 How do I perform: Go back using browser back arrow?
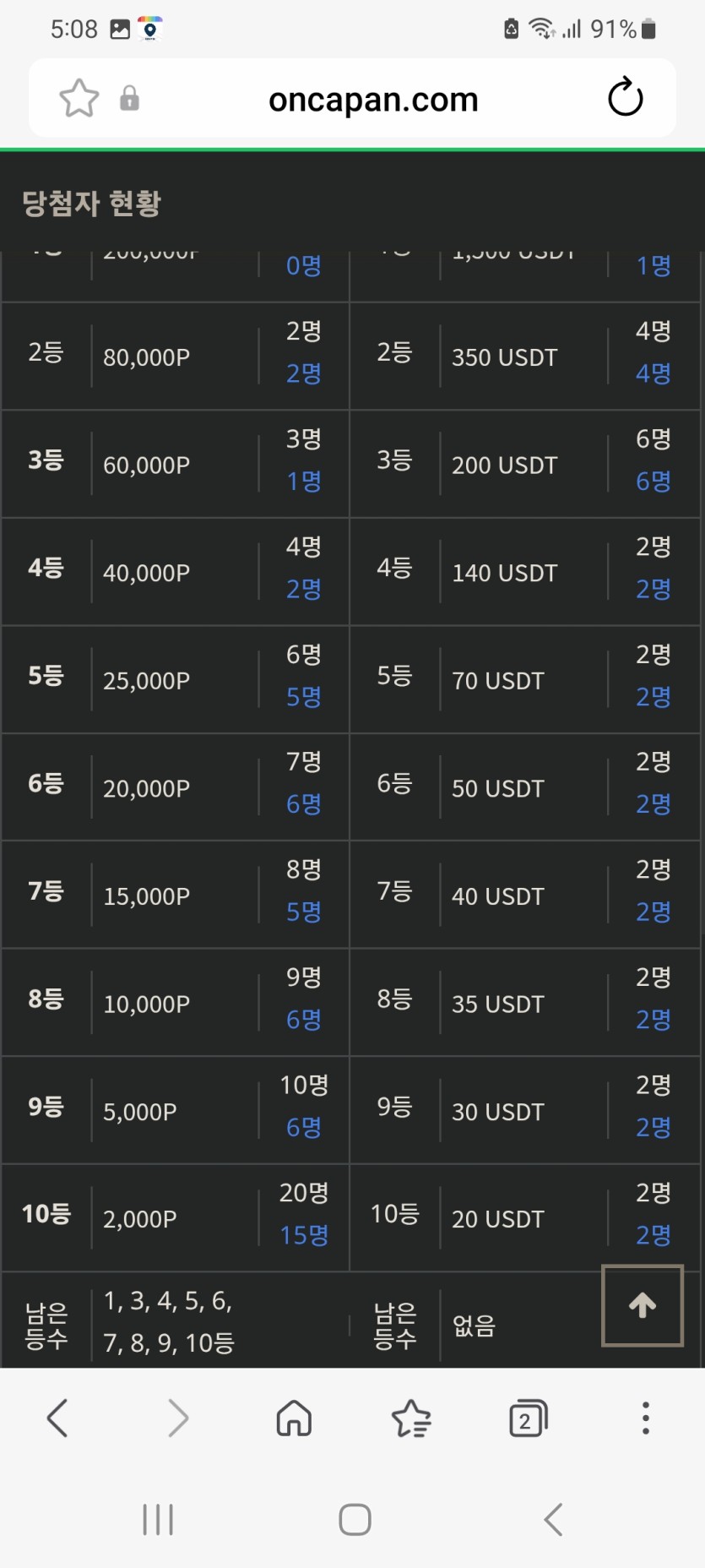57,1418
